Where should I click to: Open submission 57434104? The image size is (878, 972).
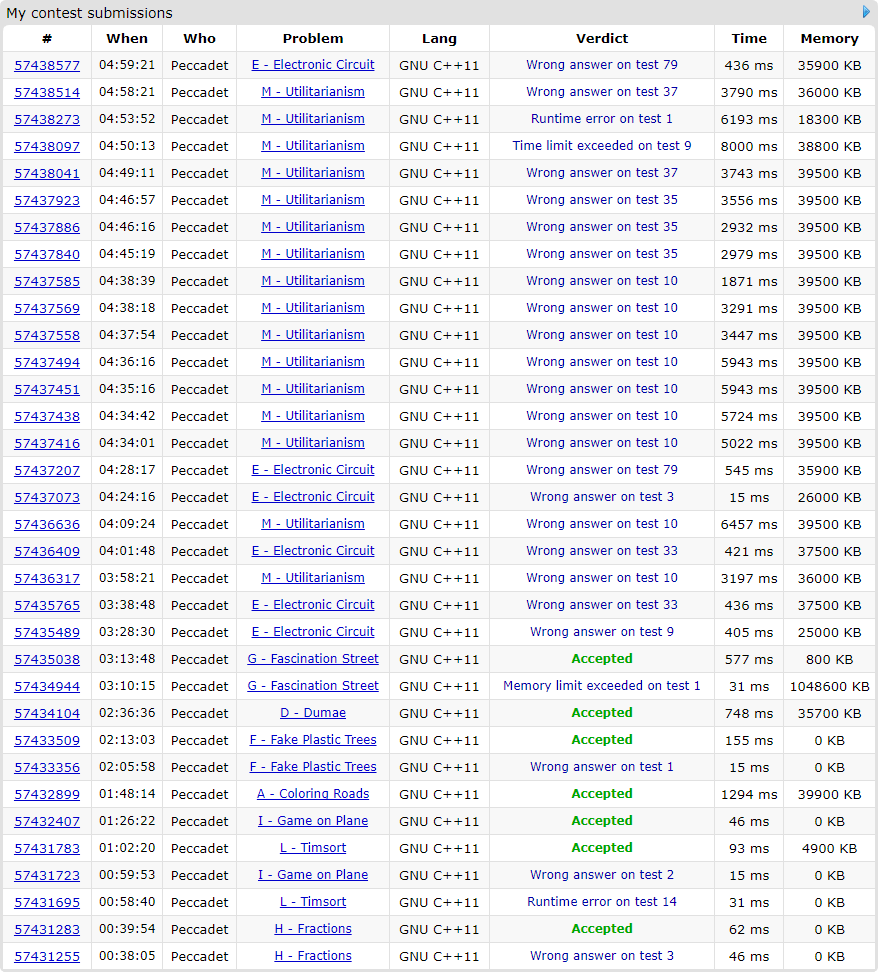coord(47,713)
